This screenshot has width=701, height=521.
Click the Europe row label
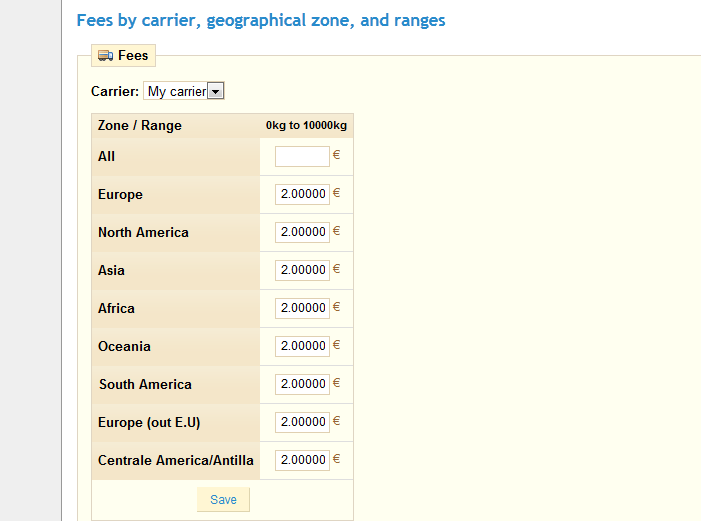pyautogui.click(x=120, y=195)
